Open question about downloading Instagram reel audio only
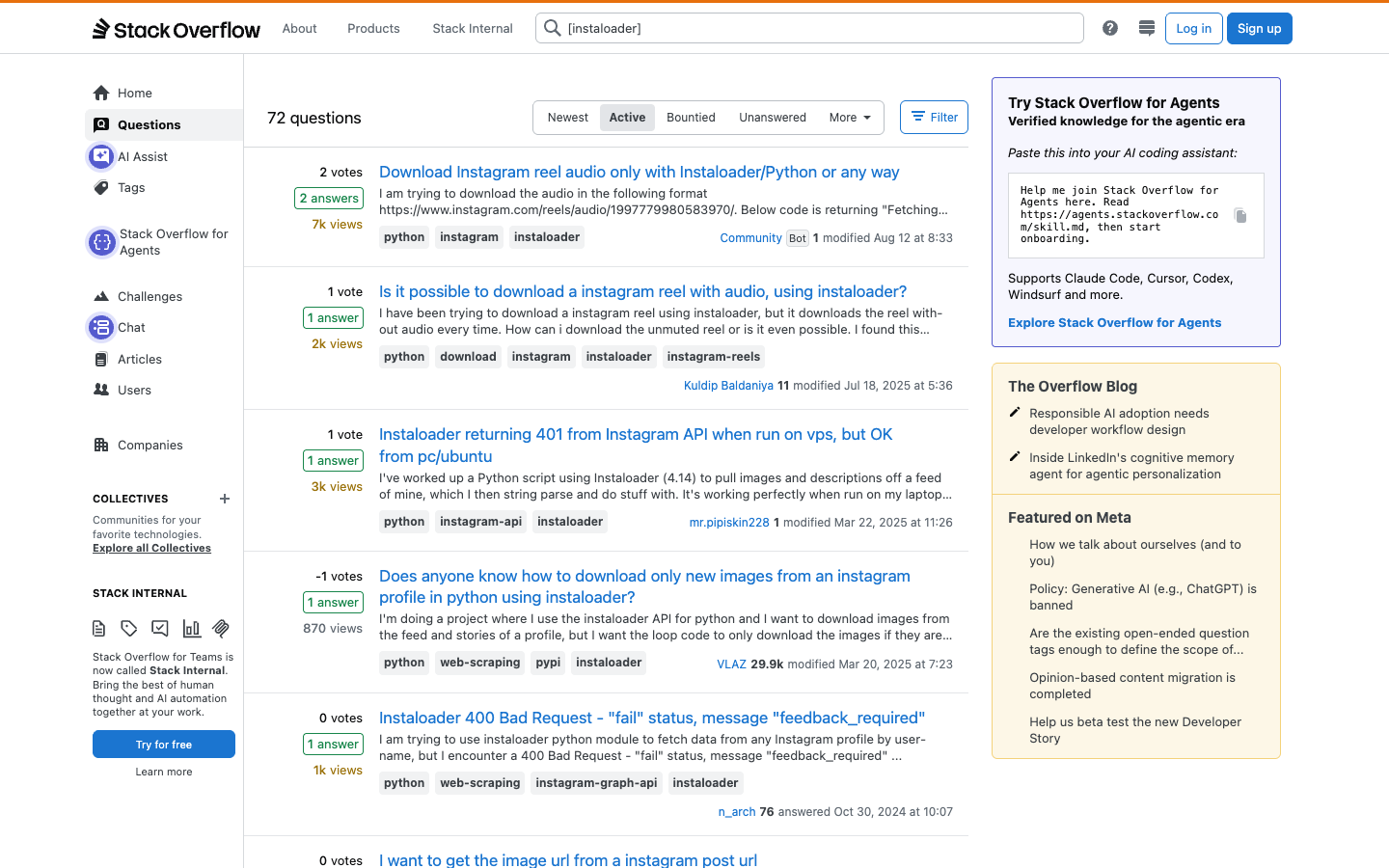1389x868 pixels. click(x=639, y=172)
